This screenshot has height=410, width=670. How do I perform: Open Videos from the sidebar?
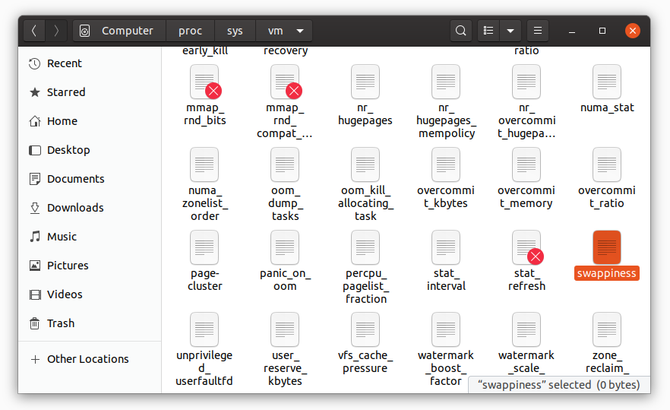[x=90, y=295]
